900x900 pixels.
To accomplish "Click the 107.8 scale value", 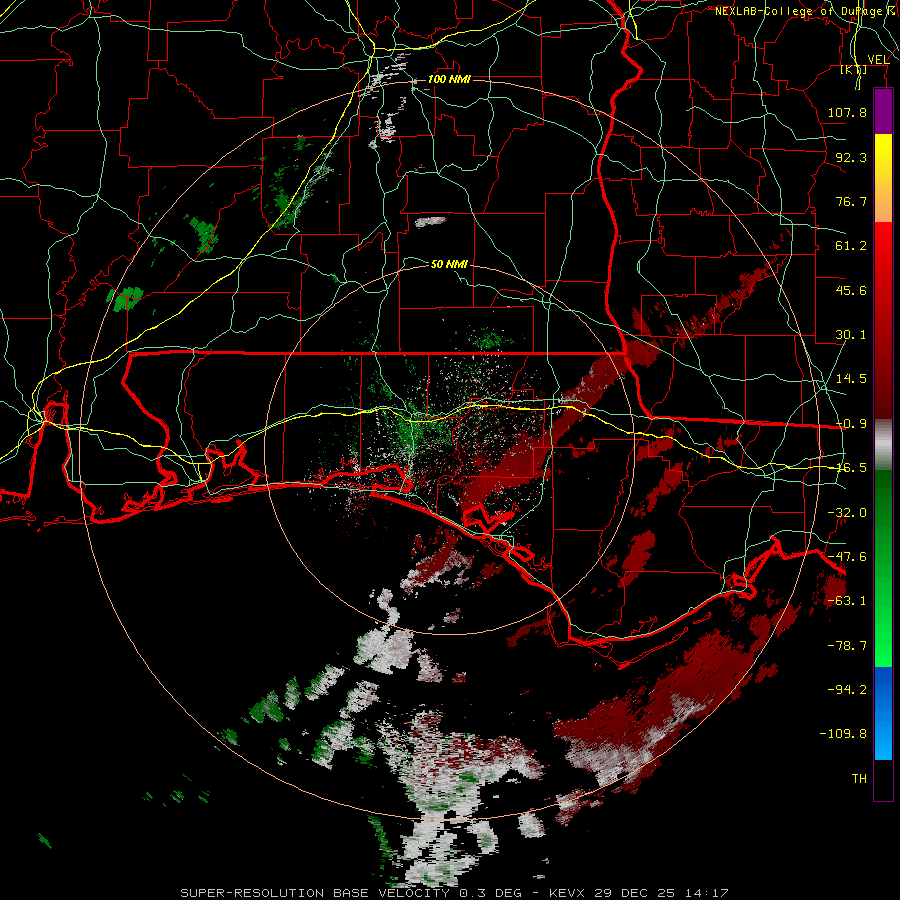I will pos(847,112).
